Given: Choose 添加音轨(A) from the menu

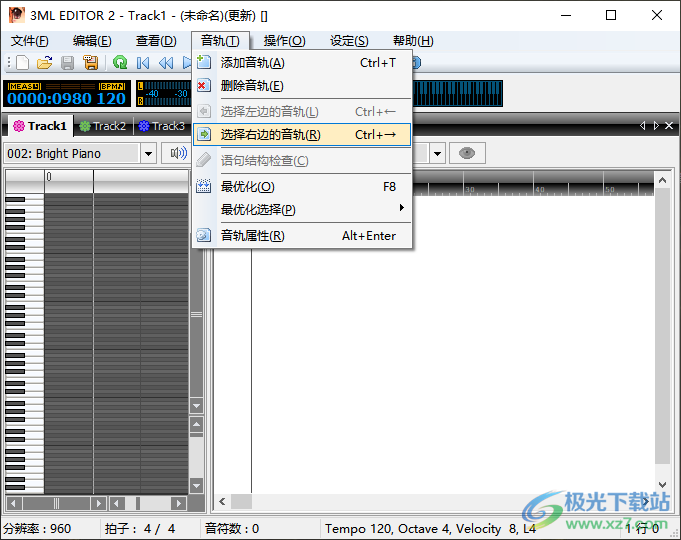Looking at the screenshot, I should point(302,63).
